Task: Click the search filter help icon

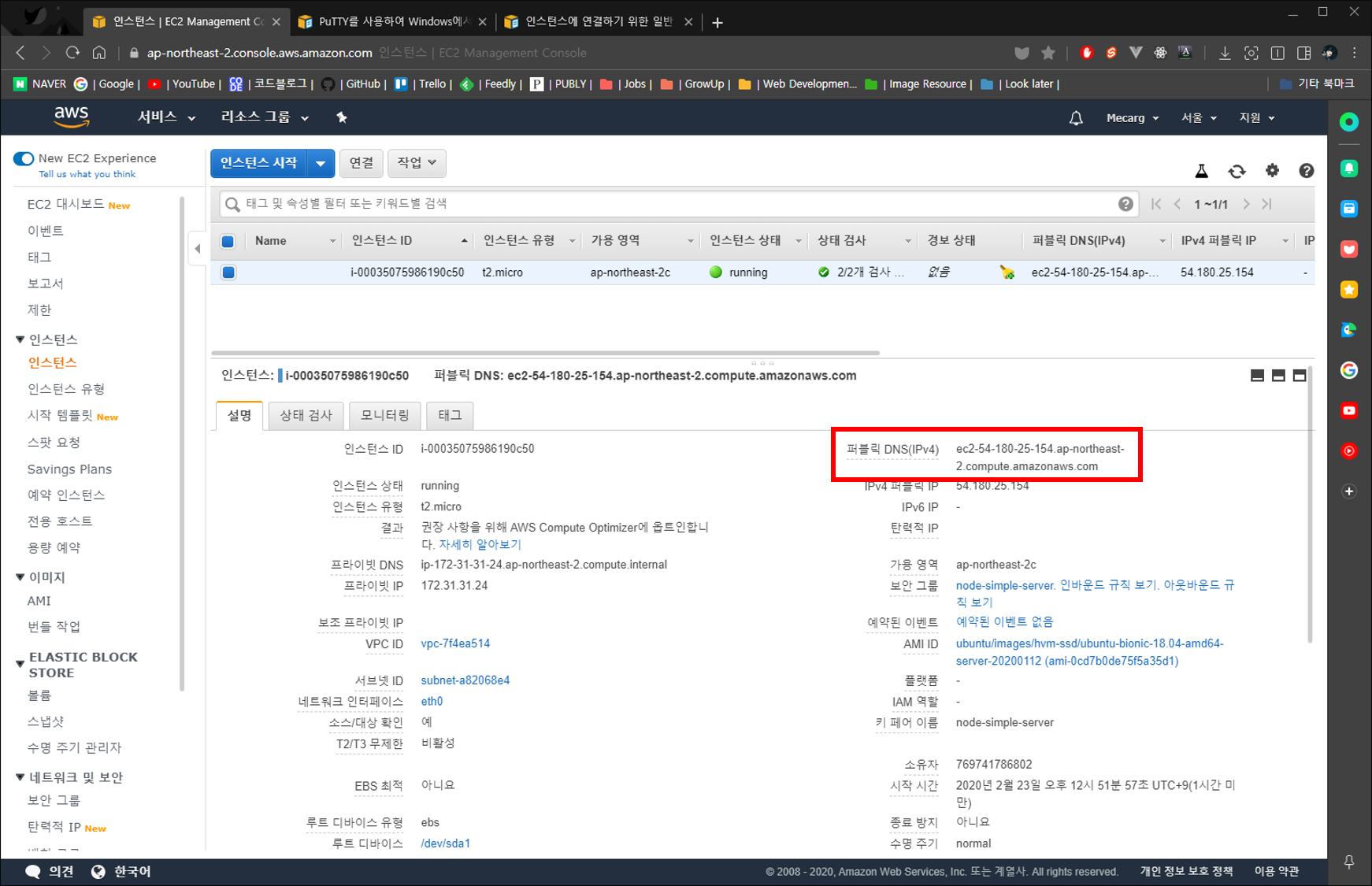Action: pos(1126,204)
